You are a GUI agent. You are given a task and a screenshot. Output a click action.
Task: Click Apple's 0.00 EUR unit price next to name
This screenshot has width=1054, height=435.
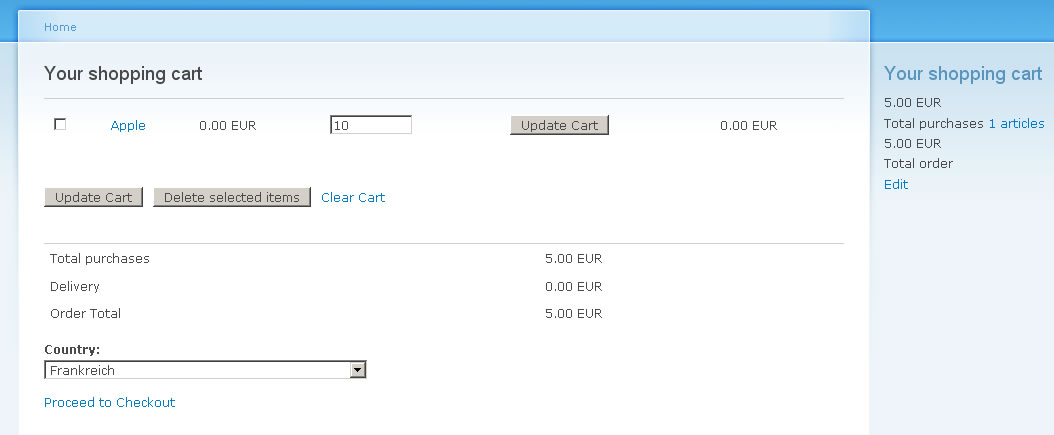[x=228, y=126]
